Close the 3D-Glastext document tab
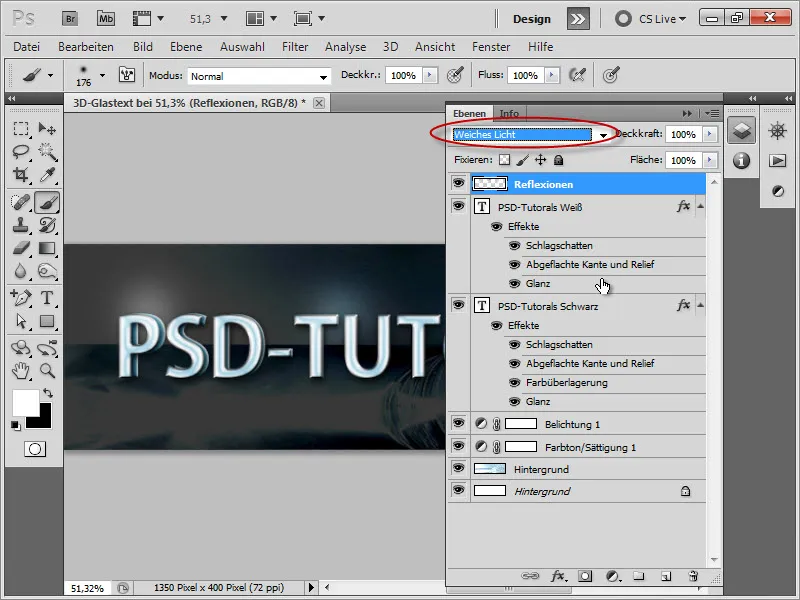 (x=319, y=103)
